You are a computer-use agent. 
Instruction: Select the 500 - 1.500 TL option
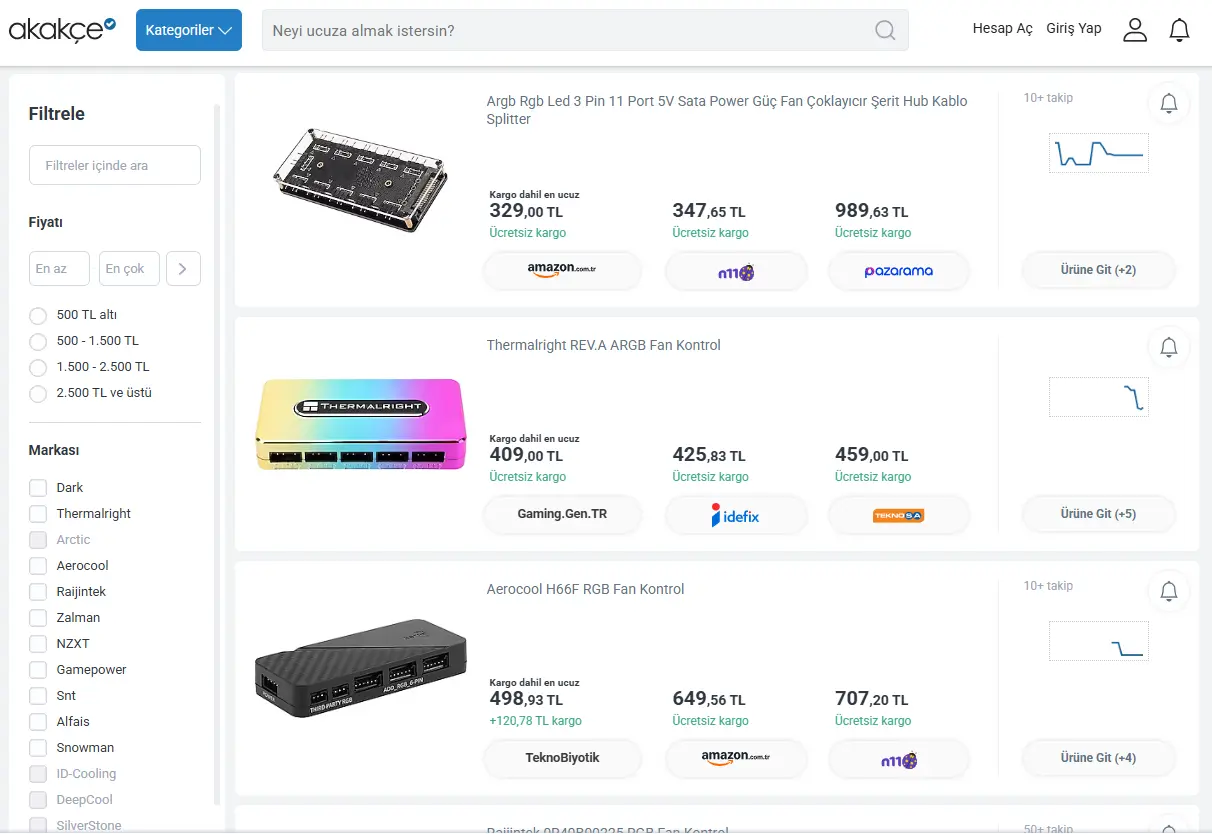click(x=38, y=341)
